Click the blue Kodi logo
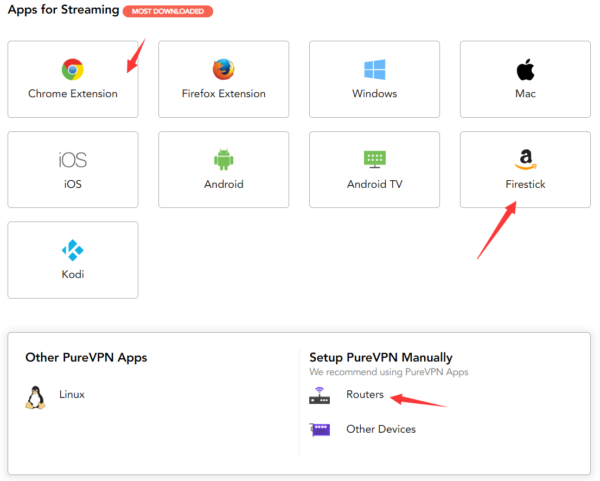This screenshot has height=481, width=600. 72,250
